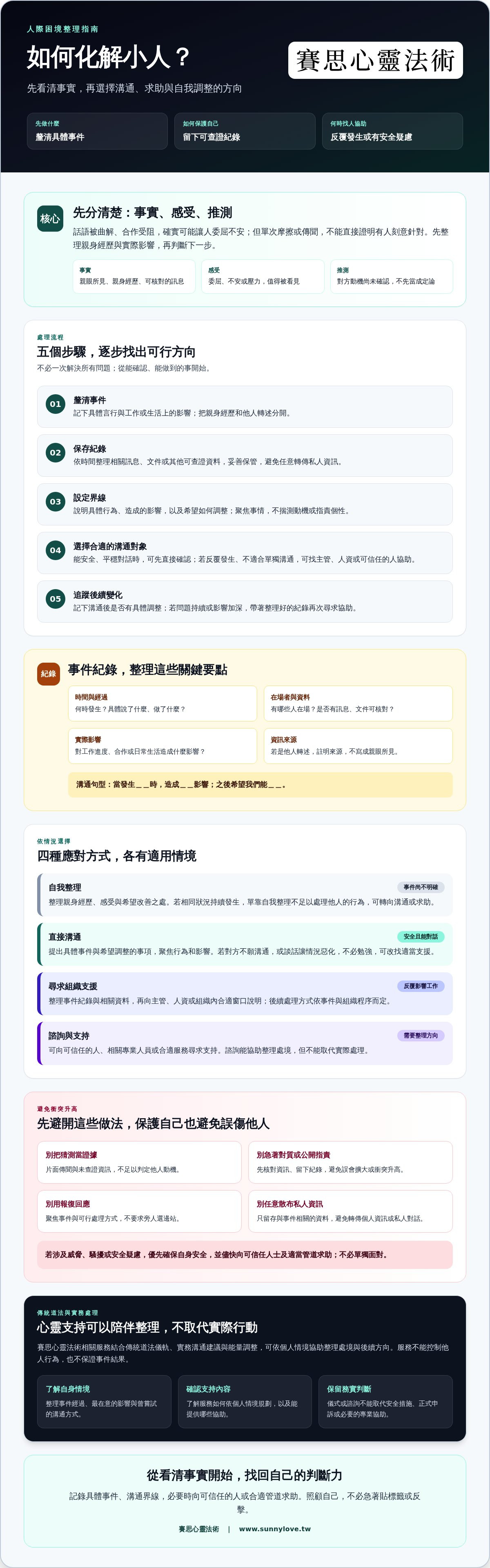Click the 安全且能對話 tag
The image size is (490, 1568).
pos(421,937)
